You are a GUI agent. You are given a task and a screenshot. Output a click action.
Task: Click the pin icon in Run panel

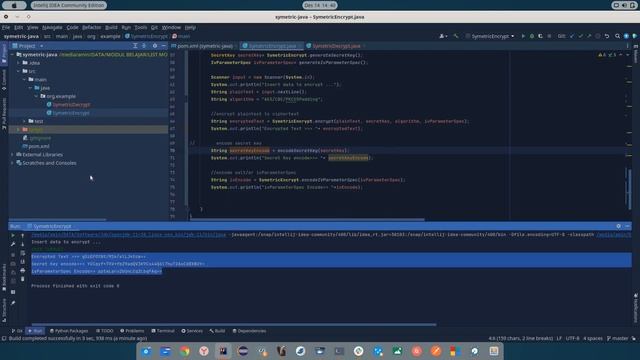[13, 303]
